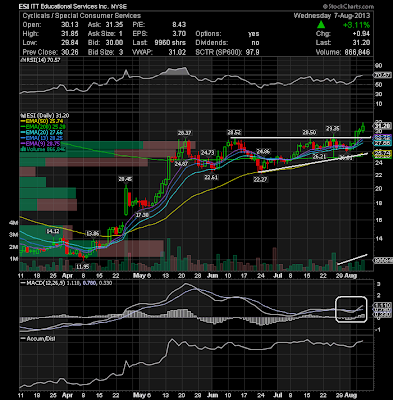Click the Low value 29.84
393x400 pixels.
pyautogui.click(x=70, y=43)
